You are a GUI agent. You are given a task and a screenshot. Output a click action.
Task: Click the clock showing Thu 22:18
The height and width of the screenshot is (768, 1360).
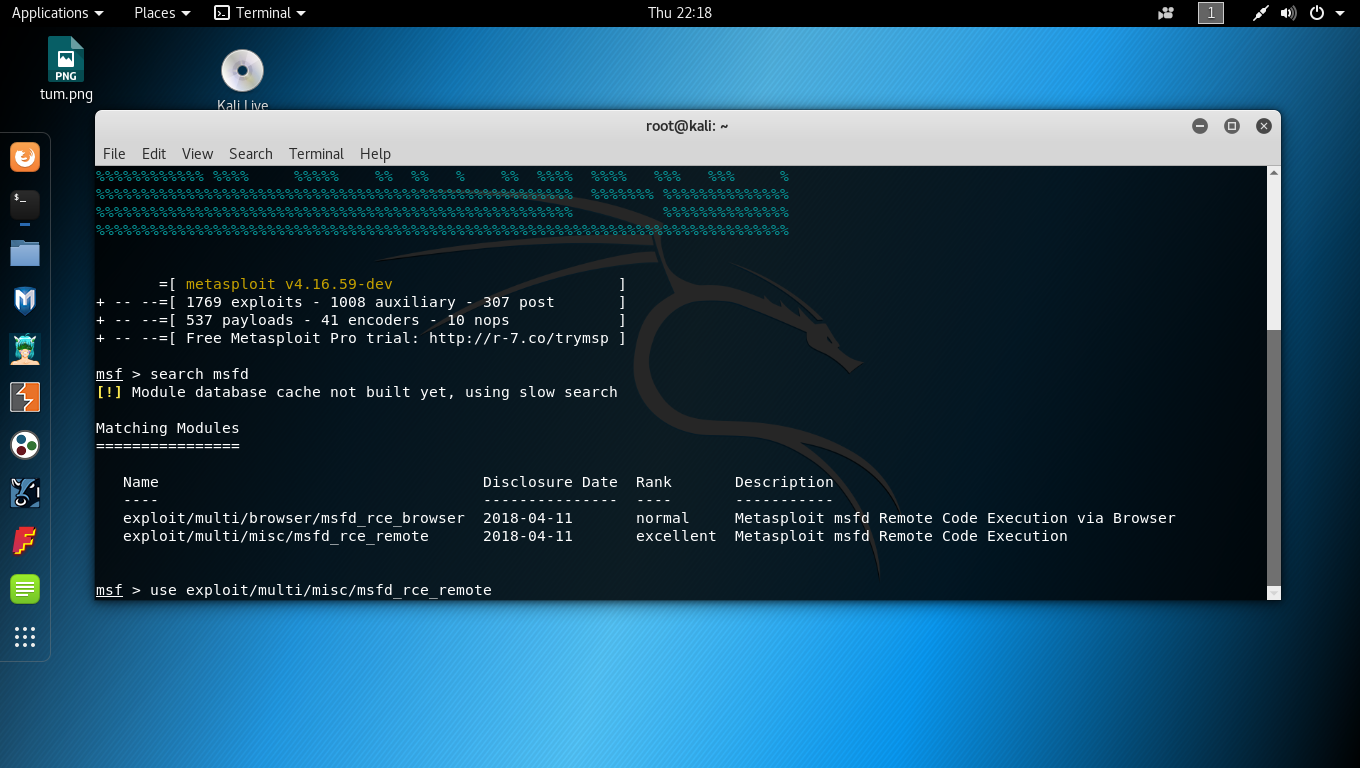click(680, 13)
